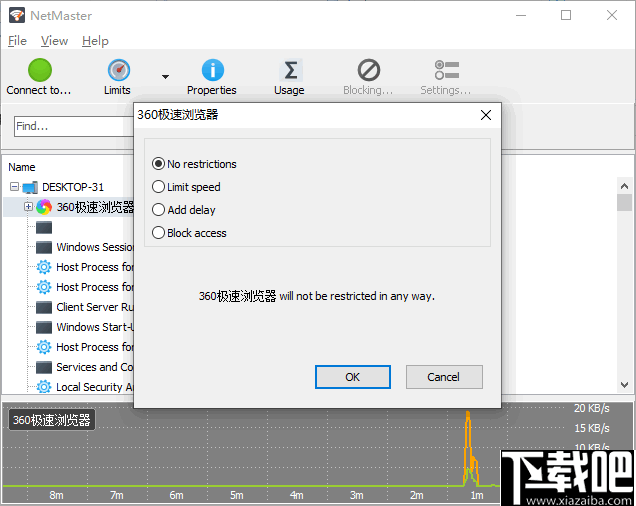Cancel the restrictions dialog
Screen dimensions: 636x506
click(x=444, y=377)
